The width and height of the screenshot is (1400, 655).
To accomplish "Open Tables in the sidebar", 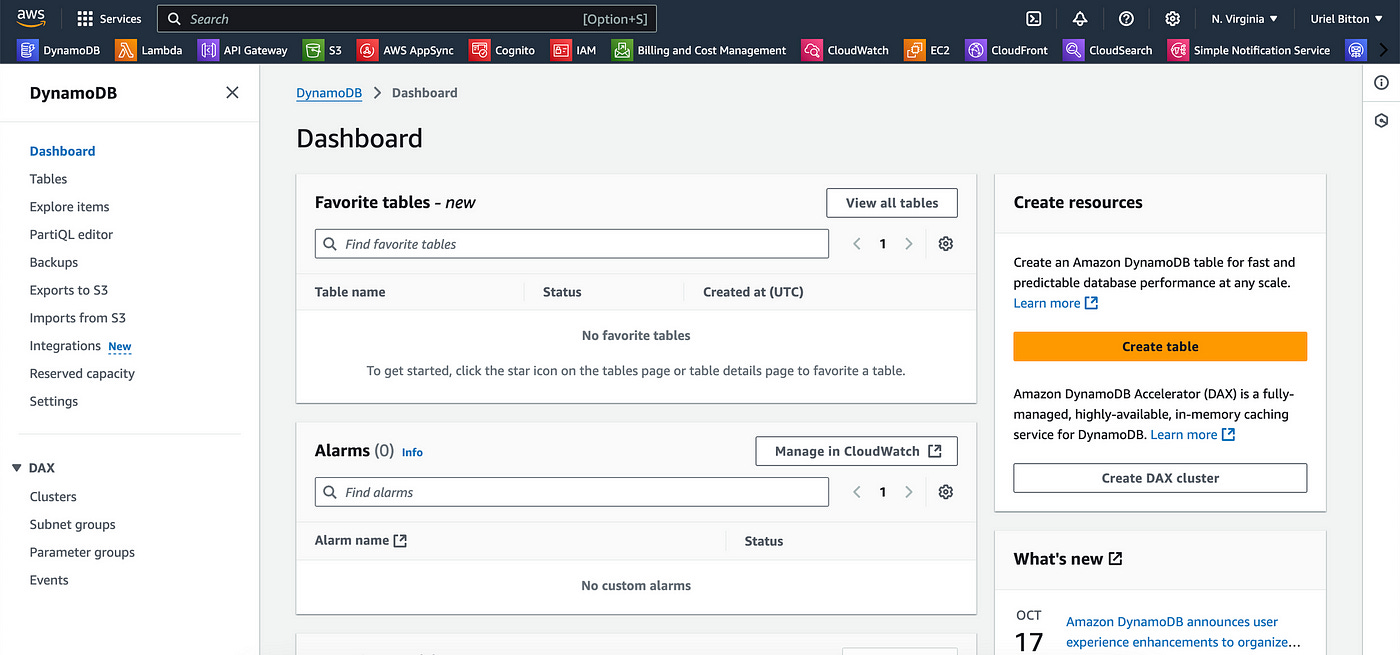I will pos(48,179).
